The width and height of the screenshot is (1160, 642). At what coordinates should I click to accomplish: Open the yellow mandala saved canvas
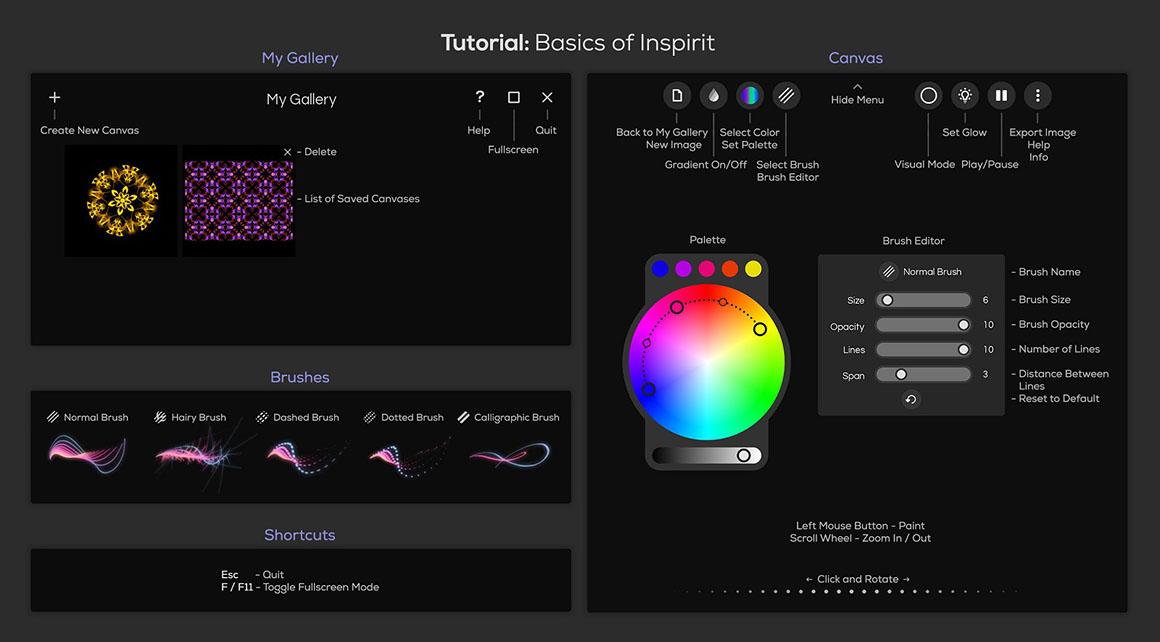tap(121, 201)
